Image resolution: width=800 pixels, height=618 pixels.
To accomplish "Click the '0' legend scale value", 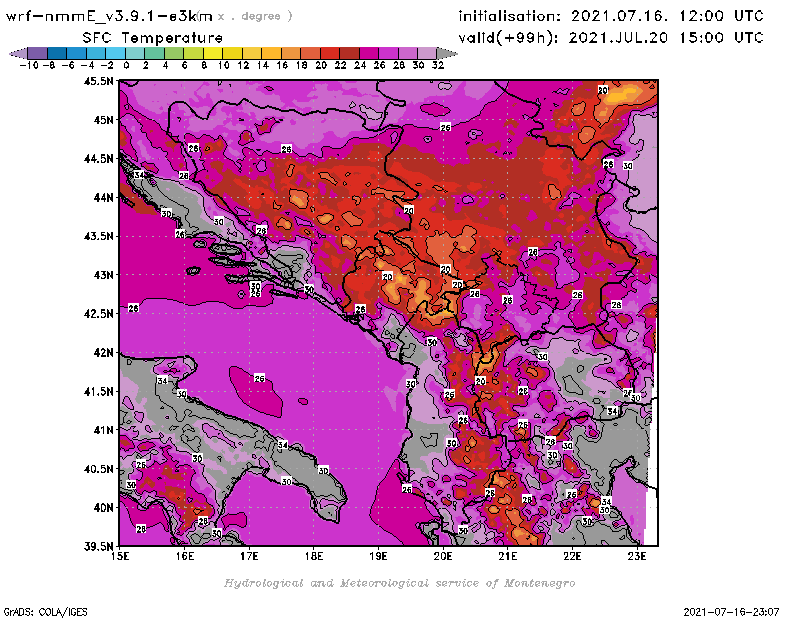I will click(127, 65).
